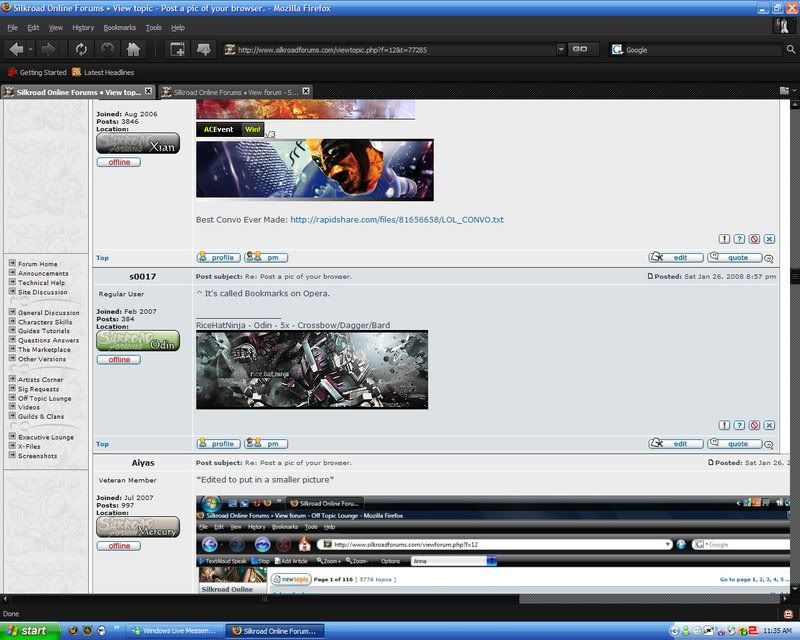Close the active Silkroad View topic tab

pos(148,92)
